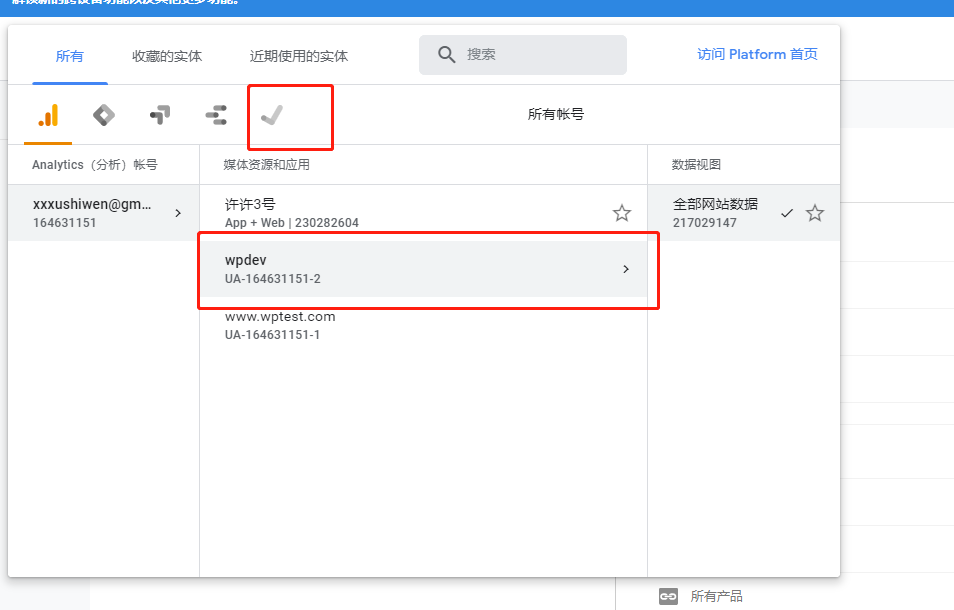This screenshot has width=954, height=610.
Task: Switch to the 收藏的实体 tab
Action: pos(167,56)
